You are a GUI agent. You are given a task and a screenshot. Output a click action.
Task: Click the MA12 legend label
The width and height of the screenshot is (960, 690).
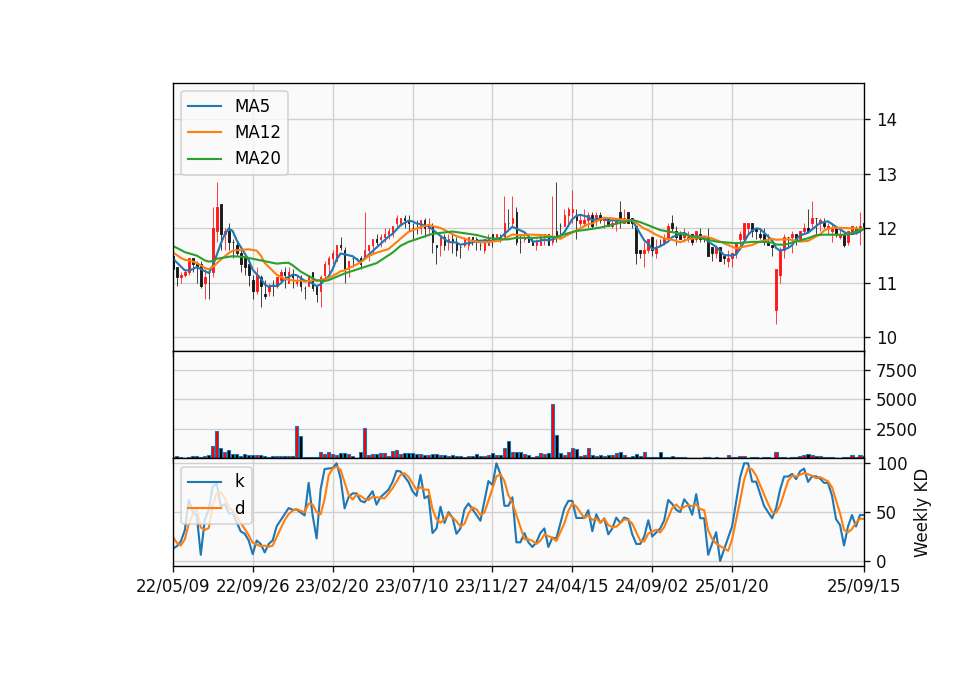257,132
